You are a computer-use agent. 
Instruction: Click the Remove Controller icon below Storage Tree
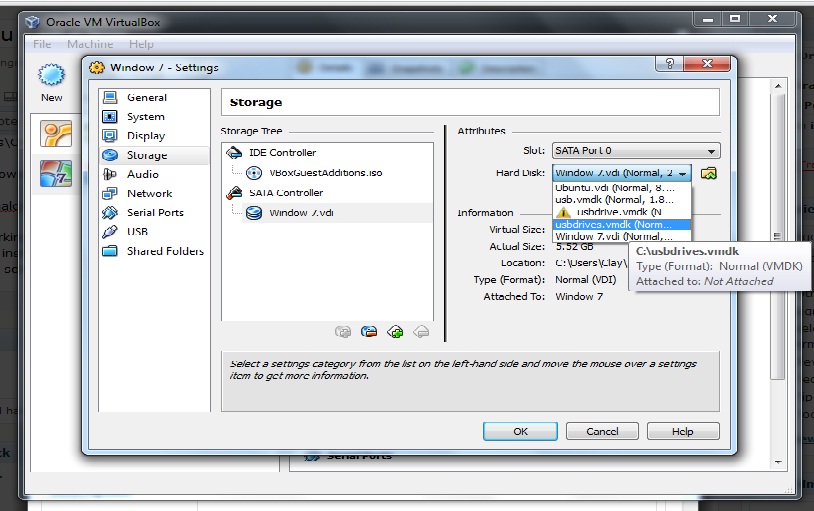[x=369, y=332]
